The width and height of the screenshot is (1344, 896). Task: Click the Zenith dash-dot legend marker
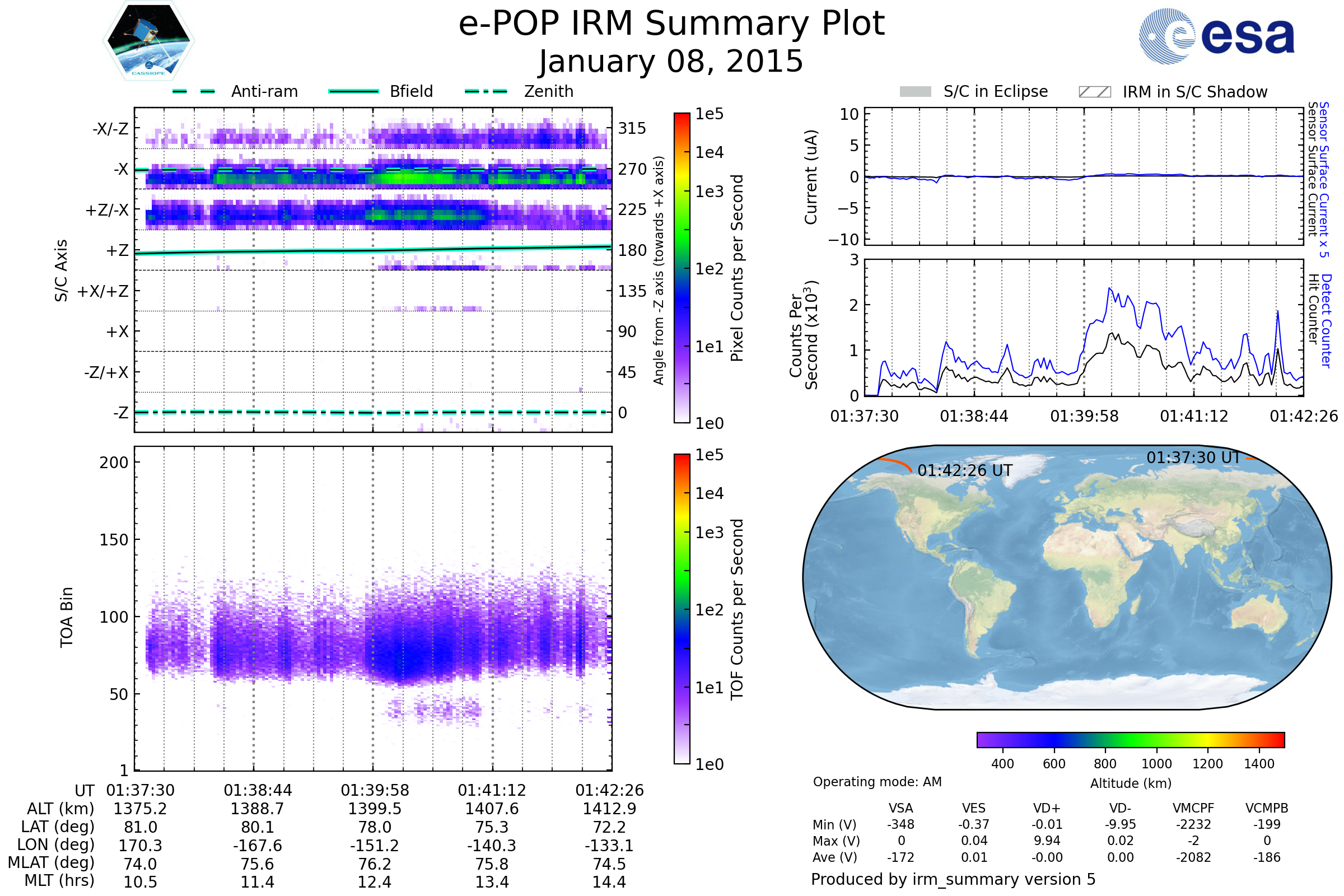[486, 91]
